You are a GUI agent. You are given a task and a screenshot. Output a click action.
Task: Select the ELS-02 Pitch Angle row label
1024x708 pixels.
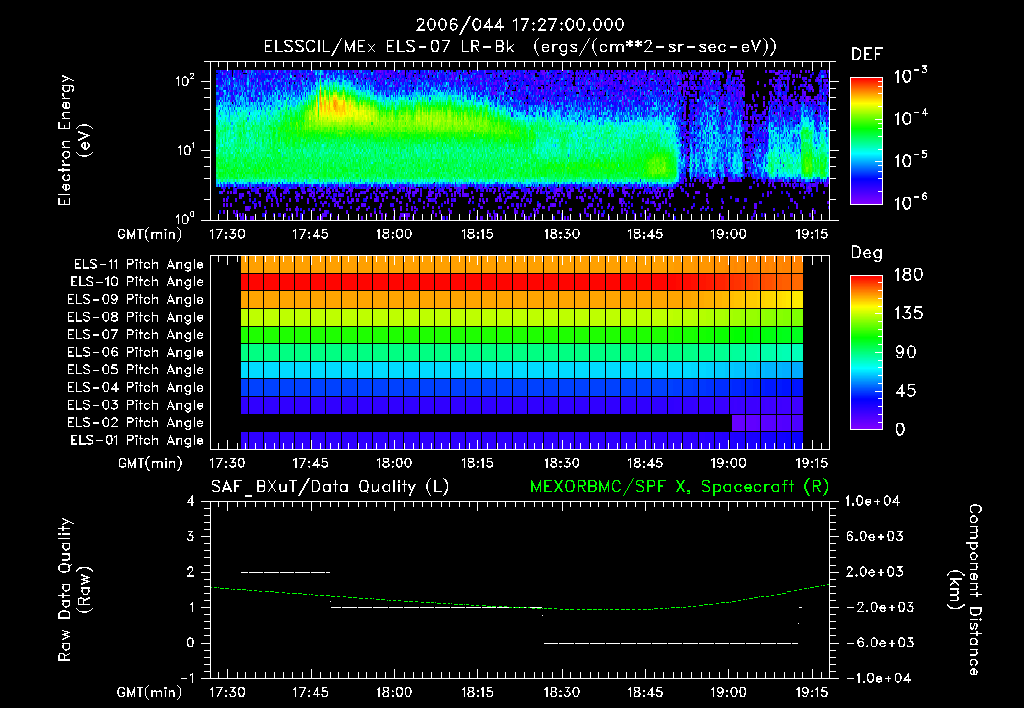(135, 423)
